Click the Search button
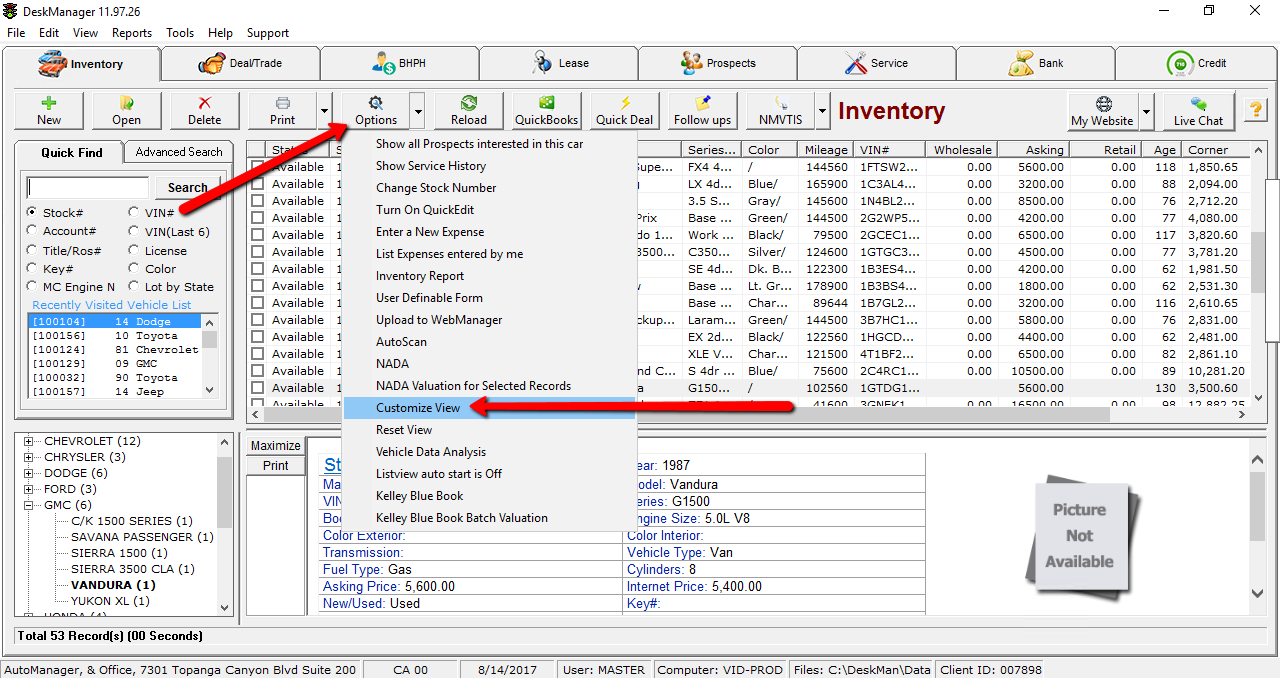The height and width of the screenshot is (678, 1280). tap(186, 187)
